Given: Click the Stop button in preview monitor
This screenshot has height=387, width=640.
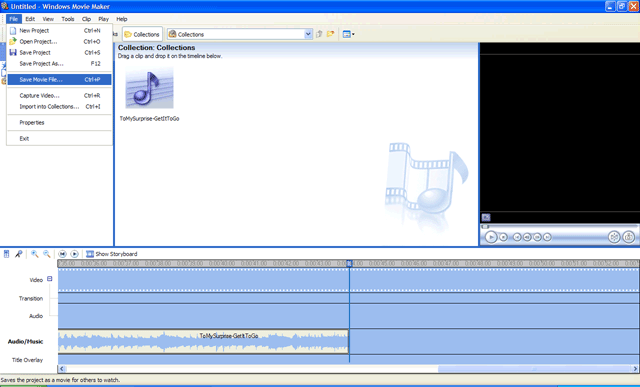Looking at the screenshot, I should [504, 237].
